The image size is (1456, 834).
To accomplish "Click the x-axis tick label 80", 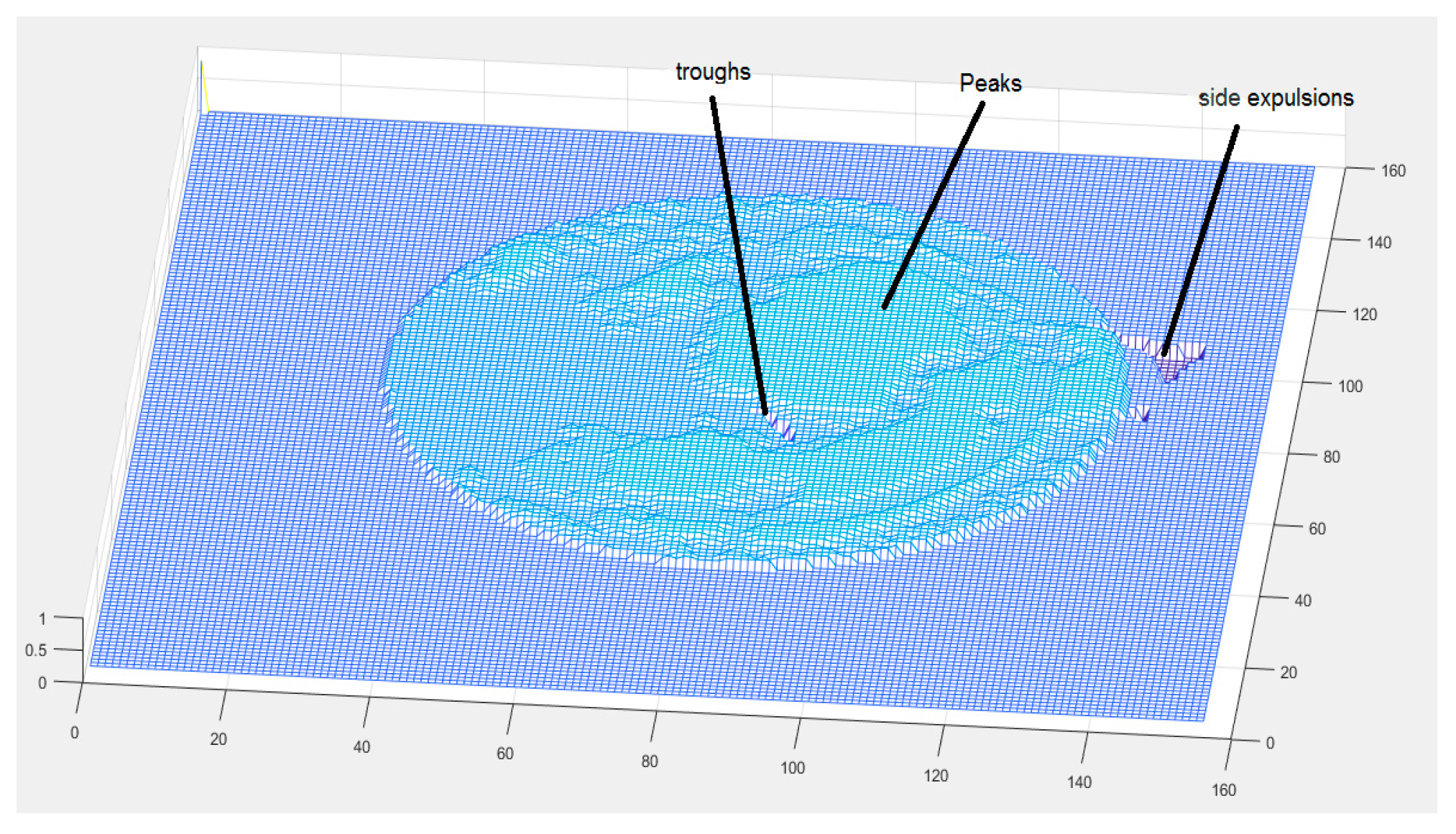I will click(x=649, y=761).
